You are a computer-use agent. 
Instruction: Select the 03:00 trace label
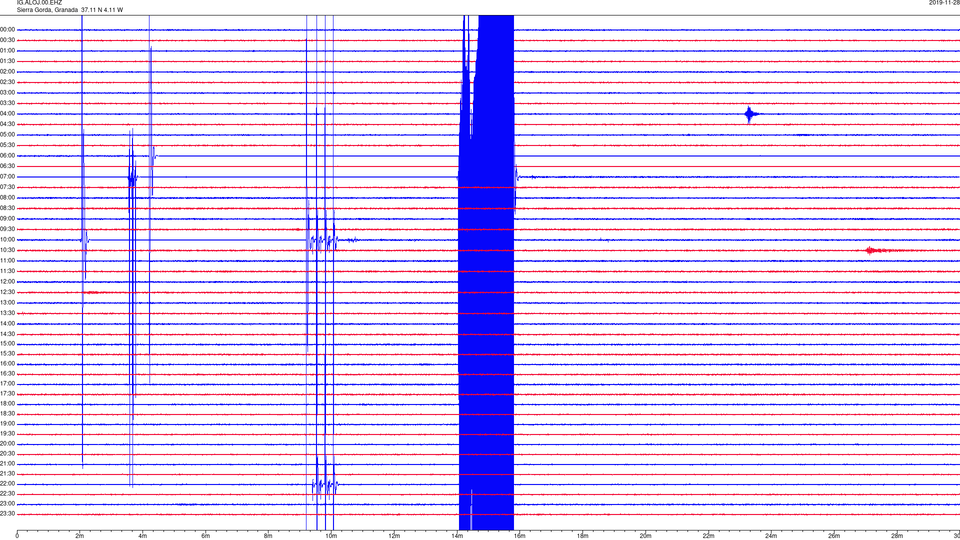coord(7,92)
